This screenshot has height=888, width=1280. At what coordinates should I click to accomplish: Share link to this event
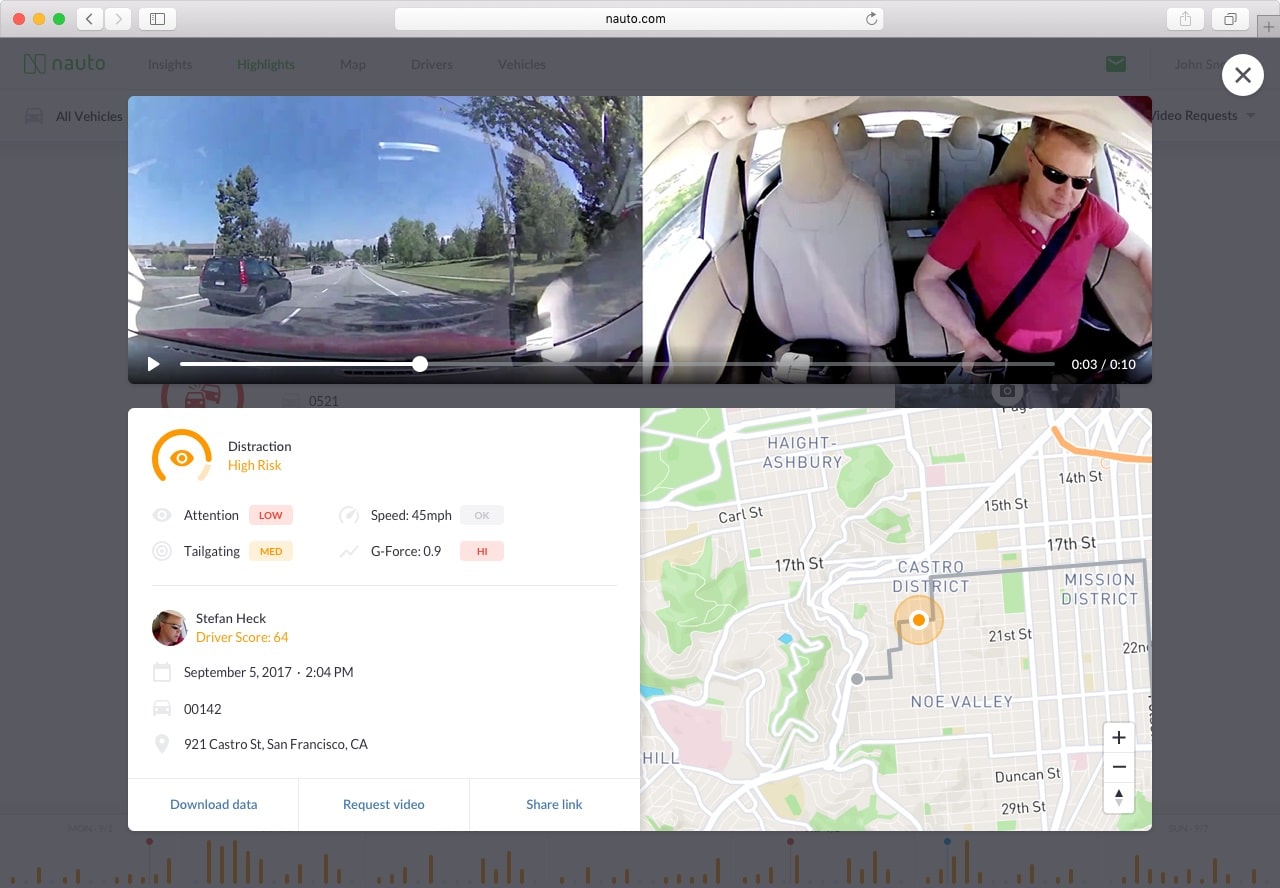coord(554,804)
